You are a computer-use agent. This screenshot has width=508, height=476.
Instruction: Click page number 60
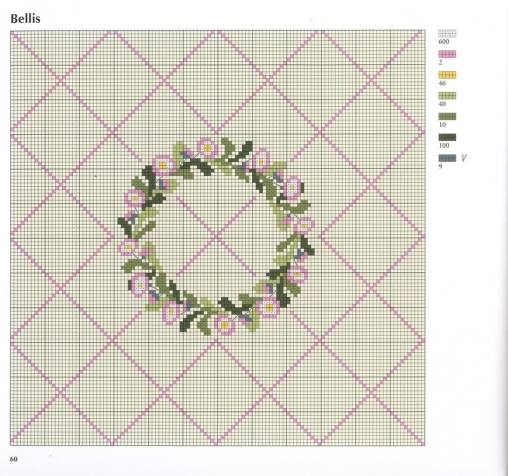pos(14,459)
